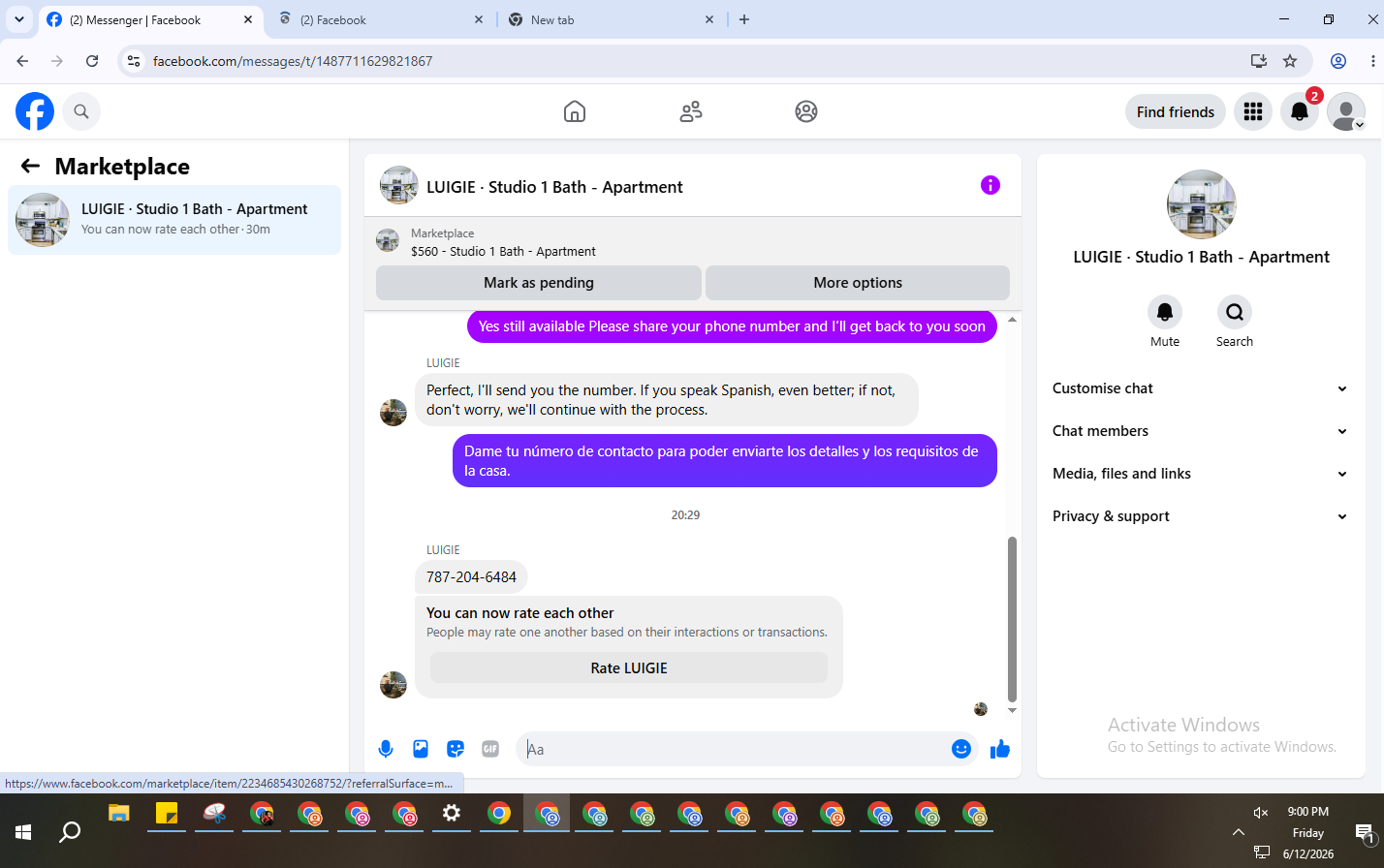The width and height of the screenshot is (1384, 868).
Task: Open the Friends icon in top navigation
Action: pos(691,111)
